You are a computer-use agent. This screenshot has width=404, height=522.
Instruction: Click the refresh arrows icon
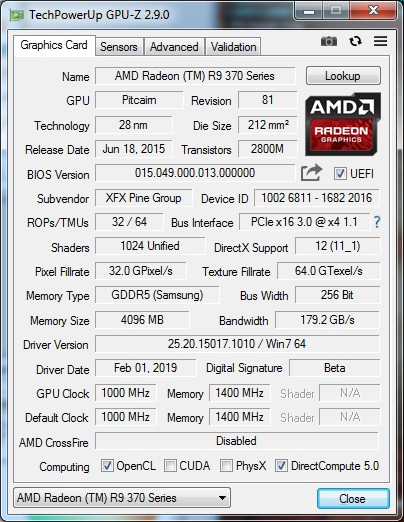tap(355, 41)
